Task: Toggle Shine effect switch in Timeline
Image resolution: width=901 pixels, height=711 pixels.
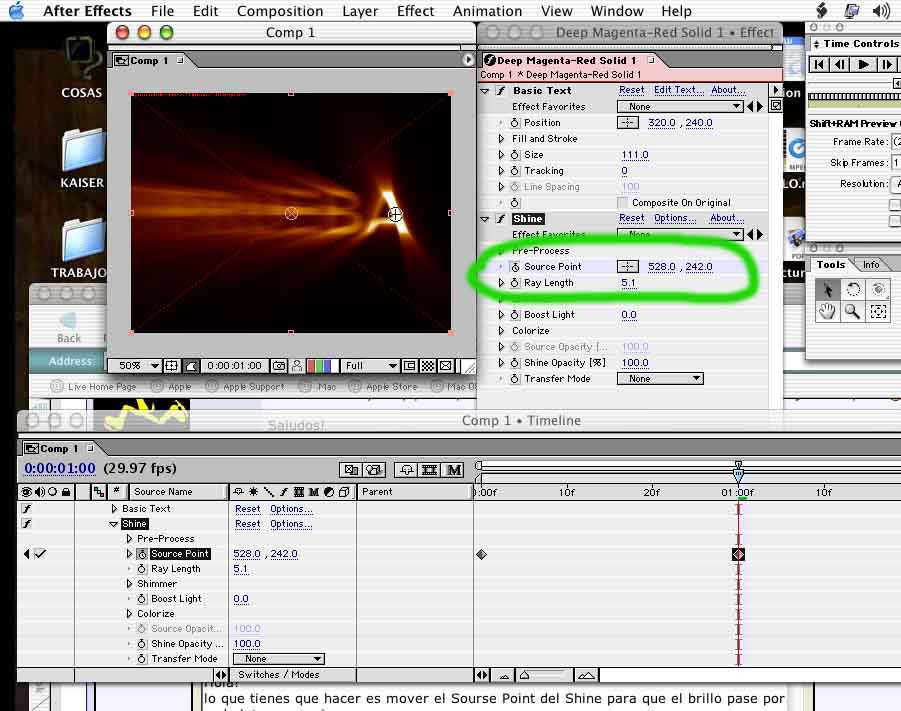Action: (x=26, y=524)
